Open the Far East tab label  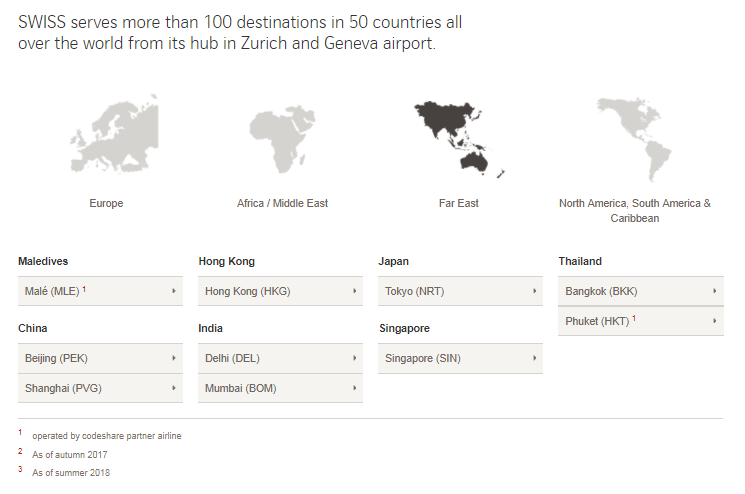point(458,203)
